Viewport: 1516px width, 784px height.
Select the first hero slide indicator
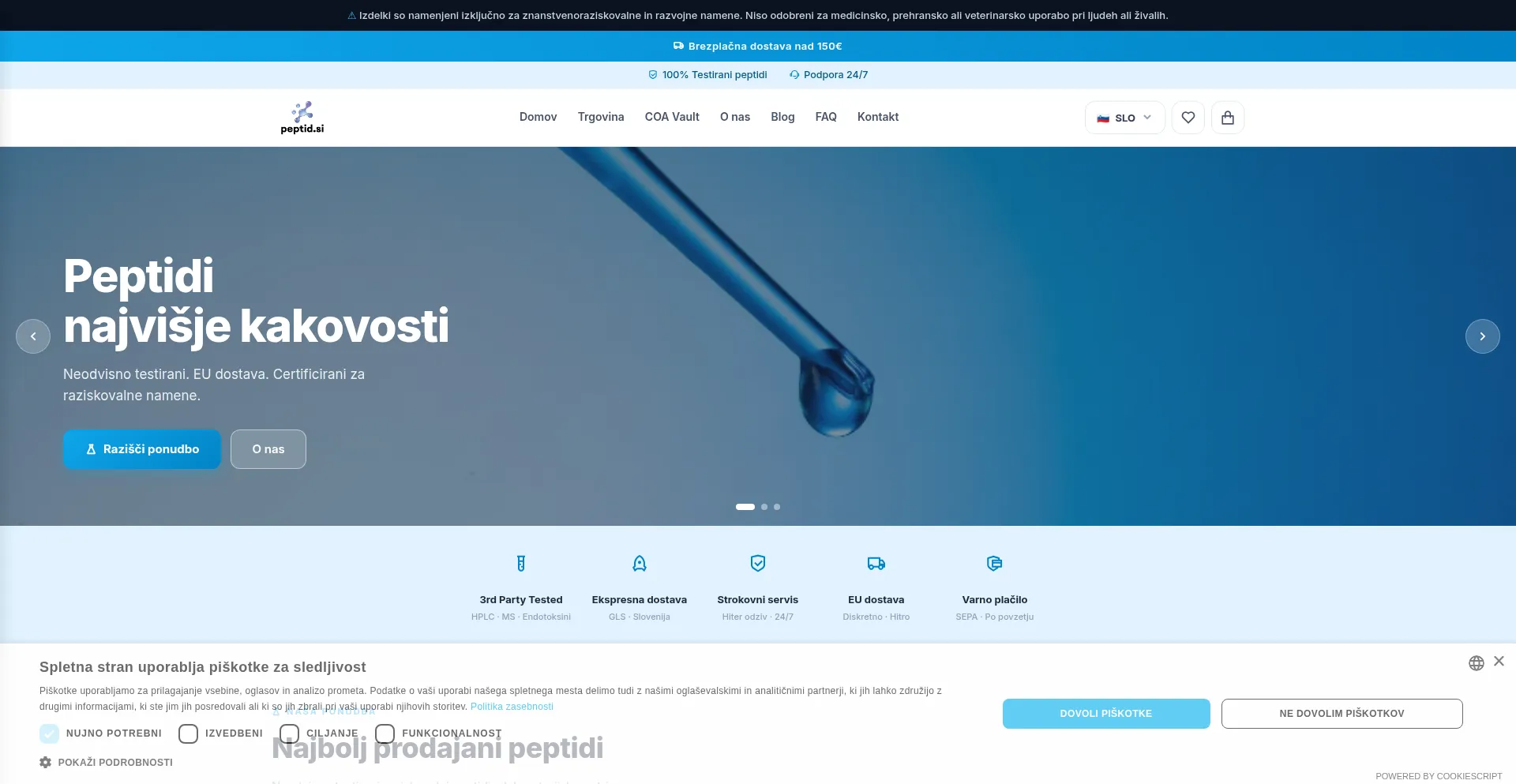pos(745,507)
